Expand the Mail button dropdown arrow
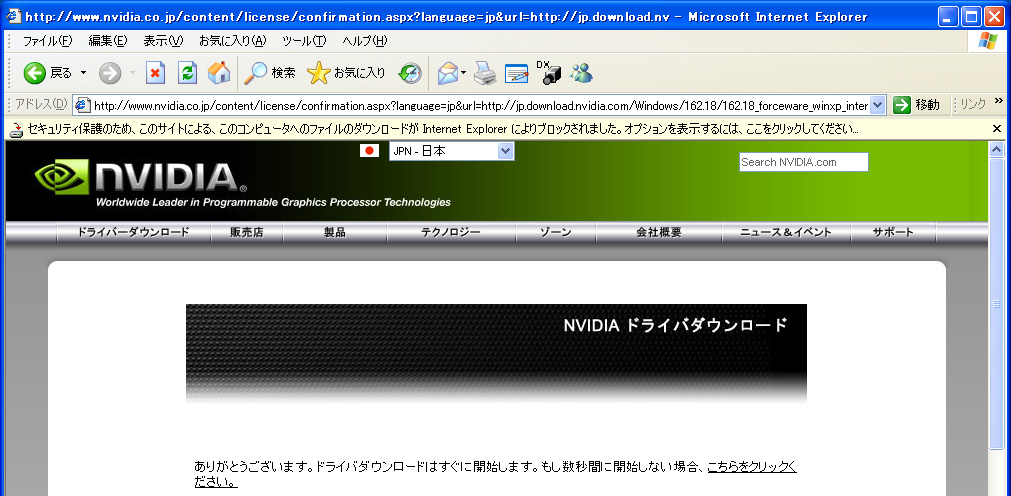Viewport: 1011px width, 496px height. [464, 74]
